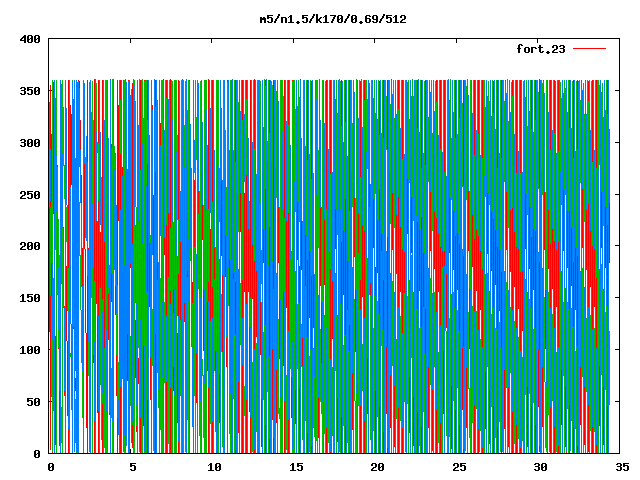Click x-axis label 20
The image size is (640, 480).
[x=378, y=467]
